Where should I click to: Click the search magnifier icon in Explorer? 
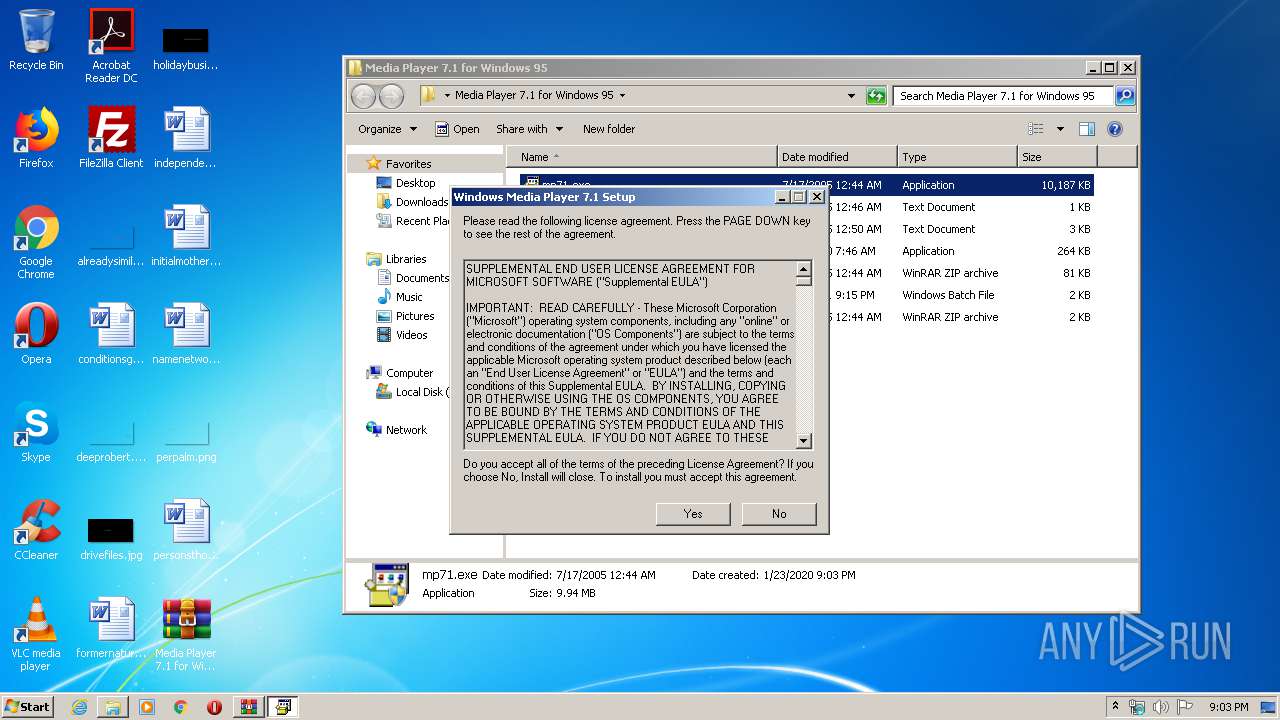(x=1125, y=96)
